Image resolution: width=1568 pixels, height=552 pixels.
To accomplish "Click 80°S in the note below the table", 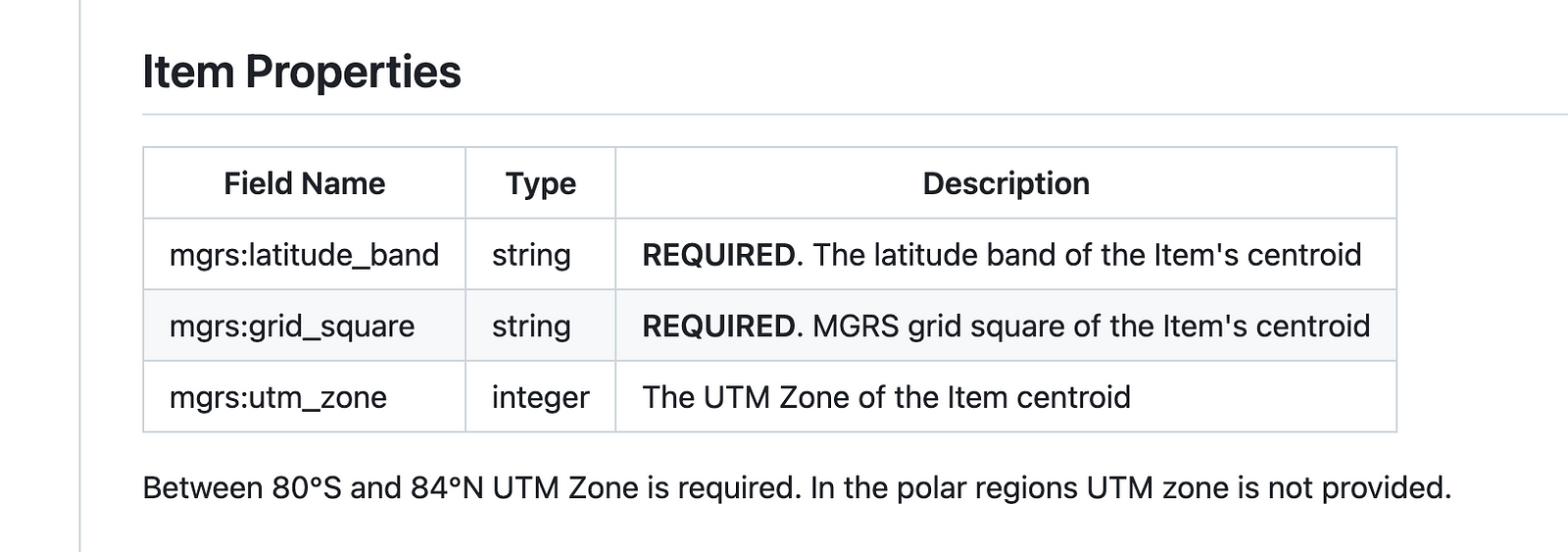I will 306,487.
